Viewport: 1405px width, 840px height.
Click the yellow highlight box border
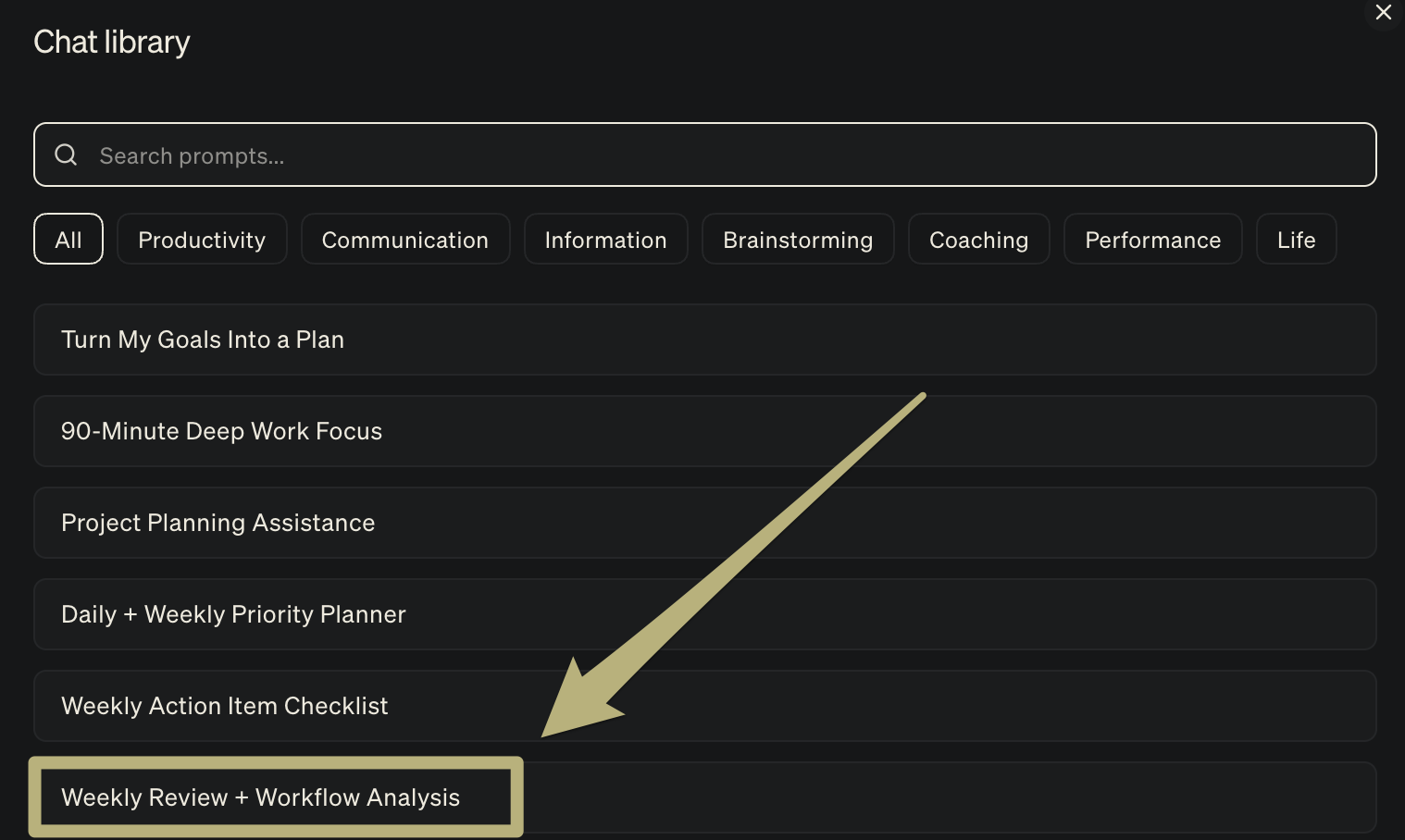point(276,762)
